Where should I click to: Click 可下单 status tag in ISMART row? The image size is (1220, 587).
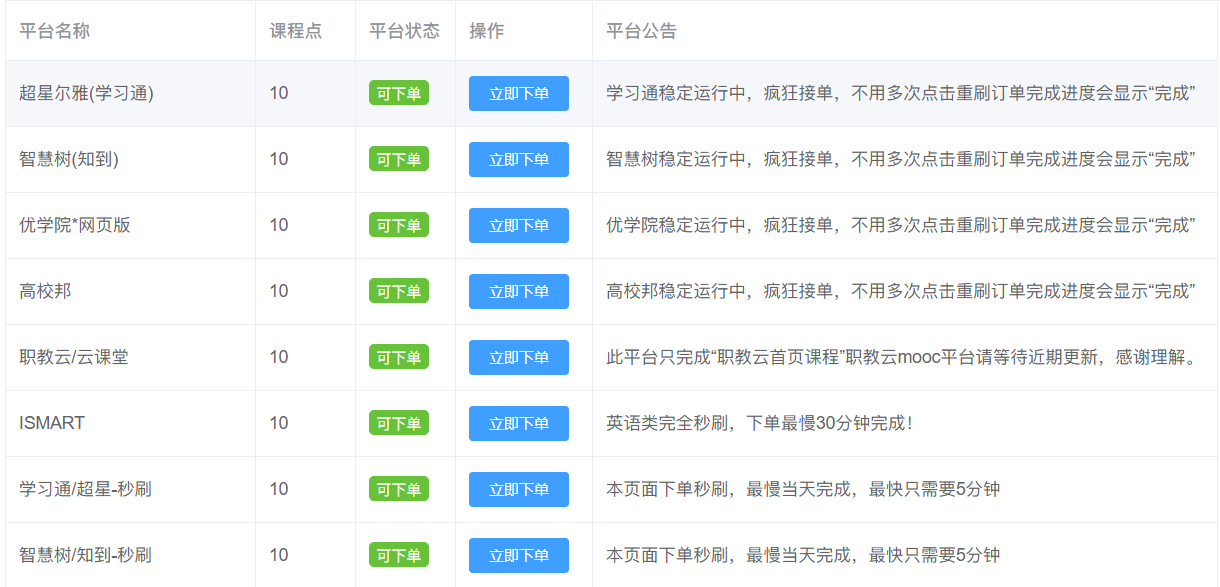click(x=399, y=423)
